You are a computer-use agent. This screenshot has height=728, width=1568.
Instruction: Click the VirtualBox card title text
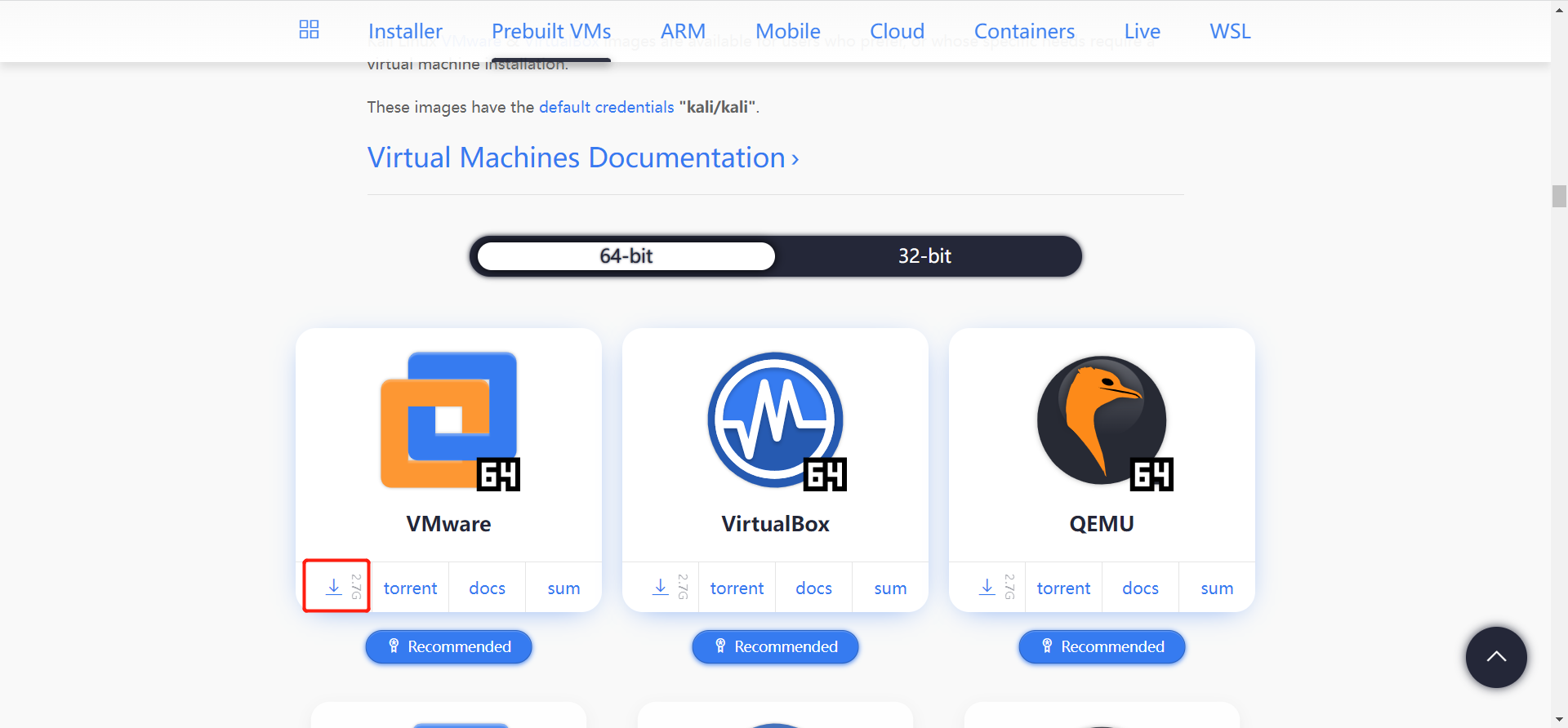[776, 524]
